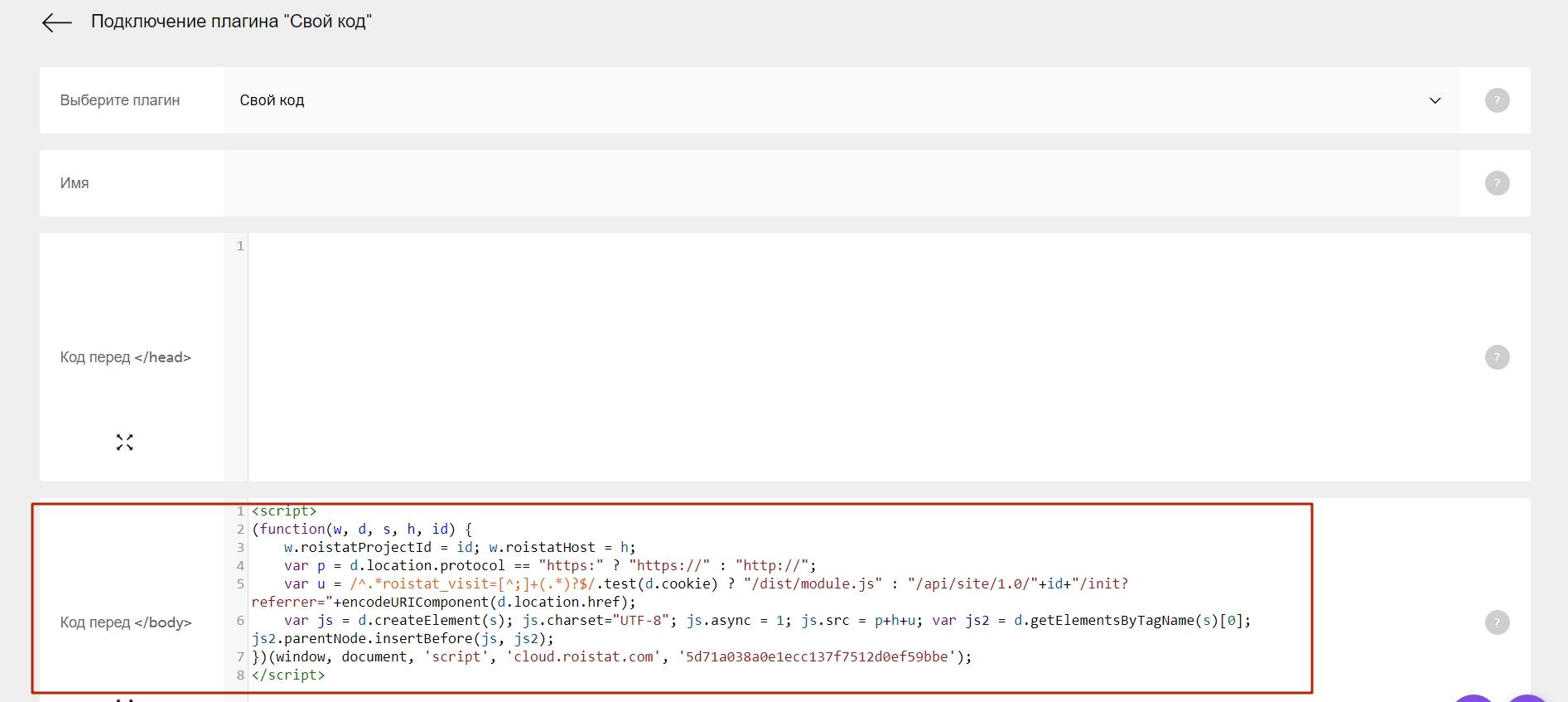Show help for the "Имя" field
This screenshot has width=1568, height=702.
coord(1497,183)
